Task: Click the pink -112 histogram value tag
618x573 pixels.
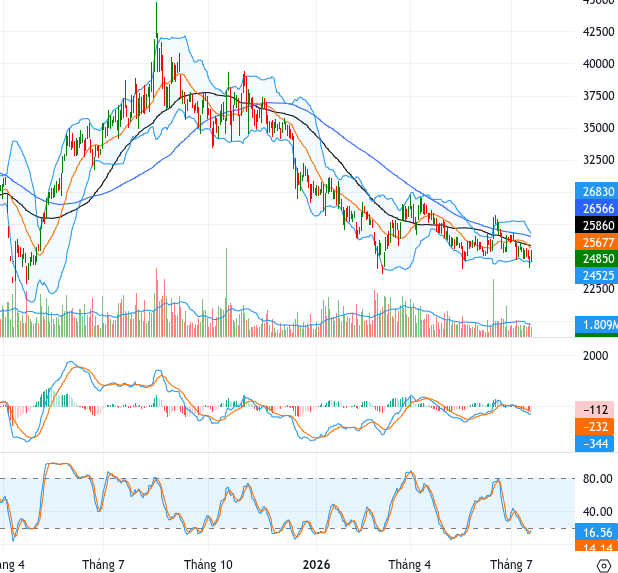Action: coord(594,410)
